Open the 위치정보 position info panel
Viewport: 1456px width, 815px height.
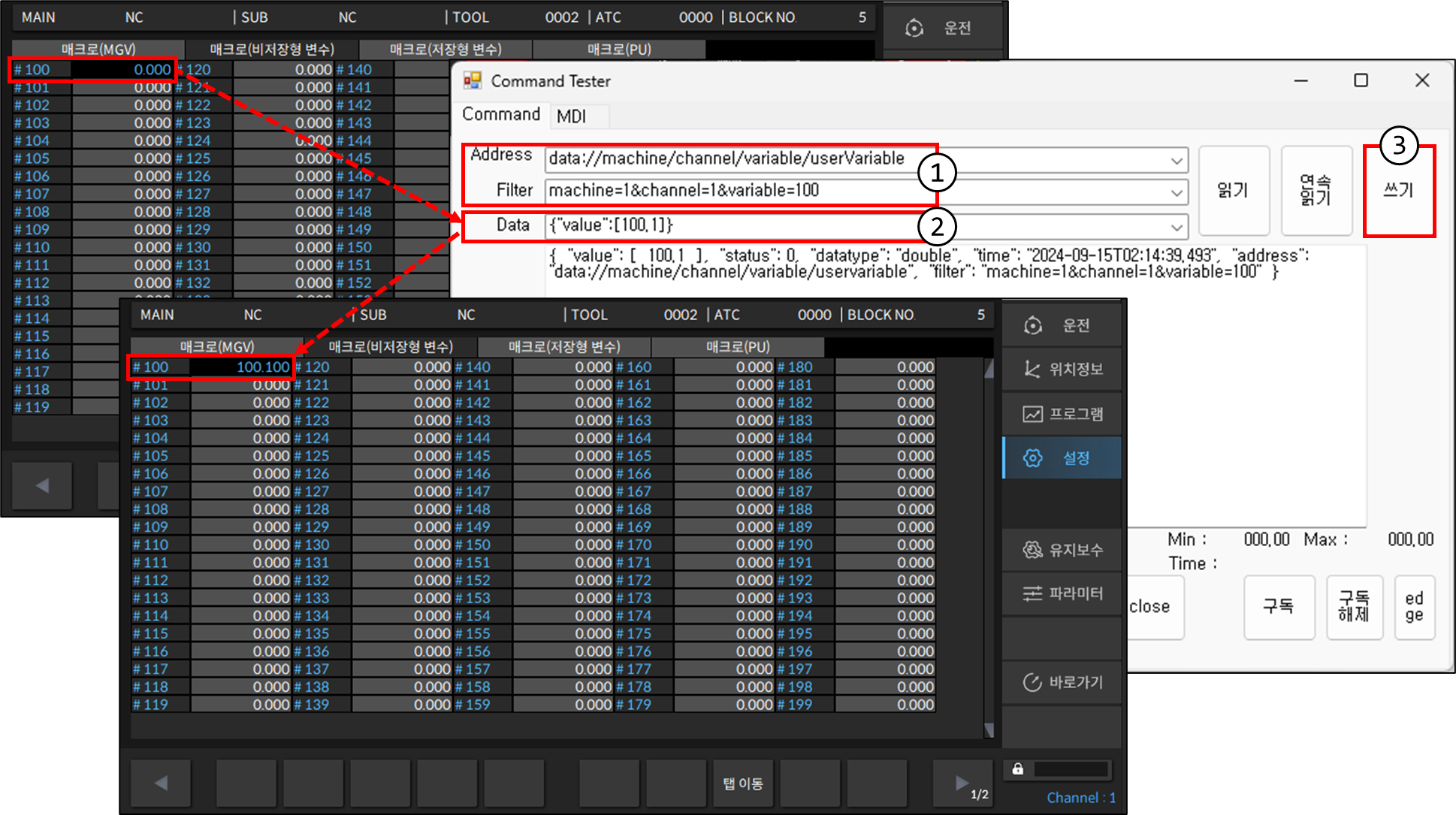1062,369
